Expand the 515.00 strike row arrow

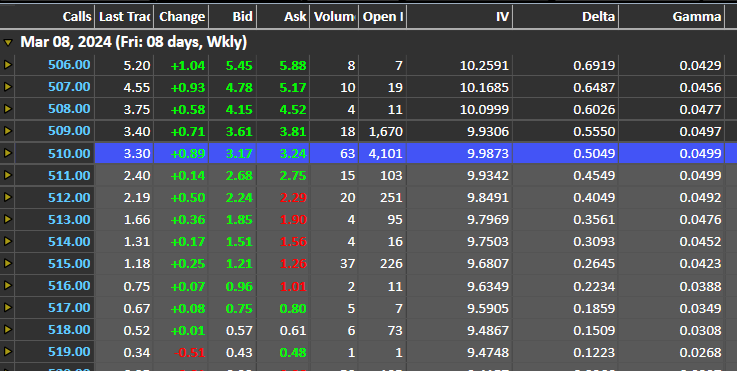click(8, 263)
